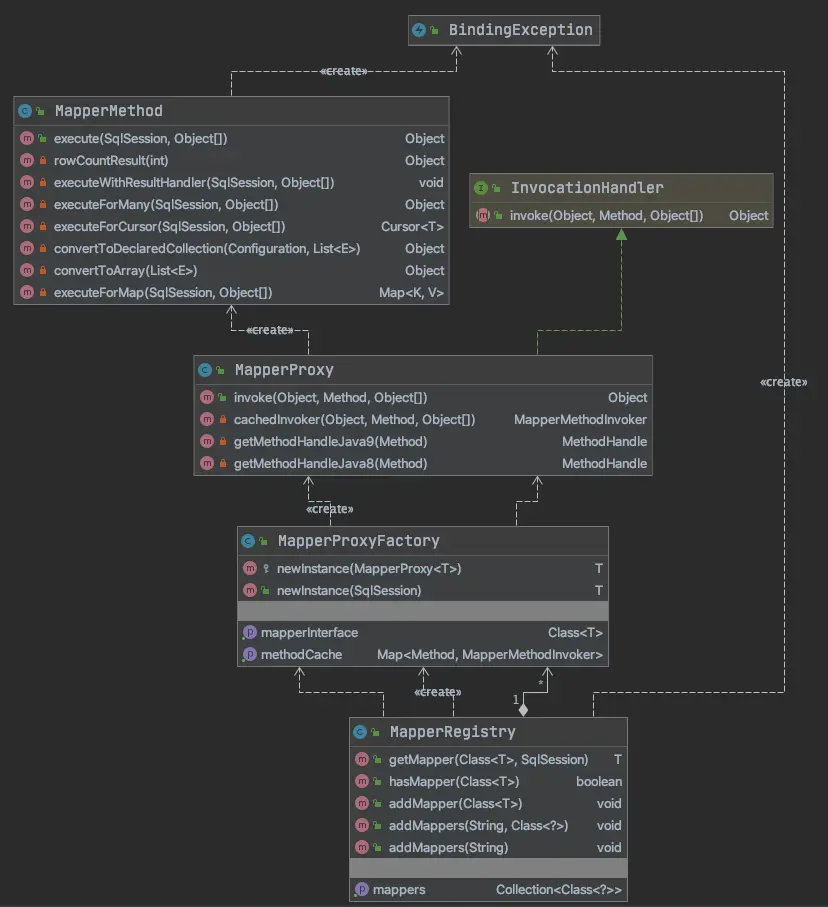
Task: Select getMapper(Class<T>, SqlSession) row
Action: coord(488,759)
